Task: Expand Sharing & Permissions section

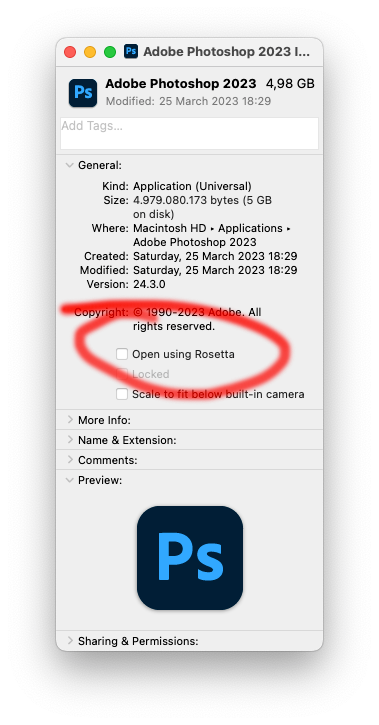Action: (70, 641)
